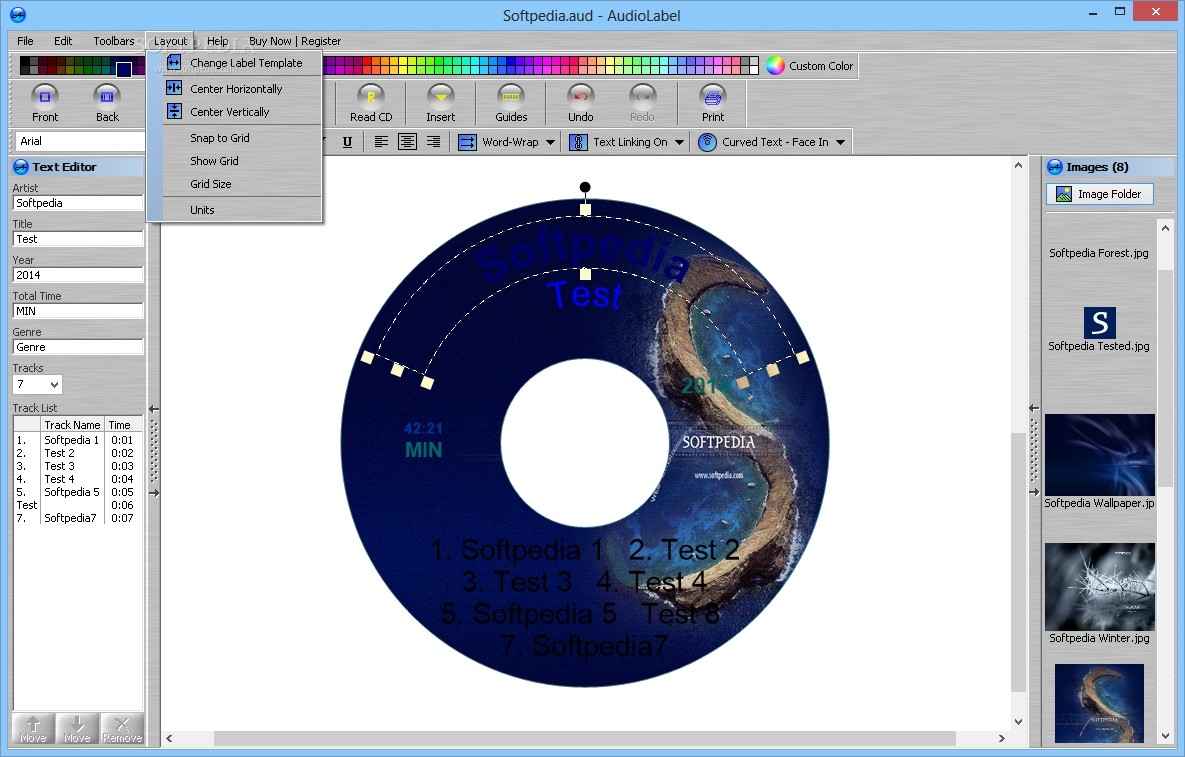1185x757 pixels.
Task: Click the Images (8) panel header
Action: (x=1109, y=167)
